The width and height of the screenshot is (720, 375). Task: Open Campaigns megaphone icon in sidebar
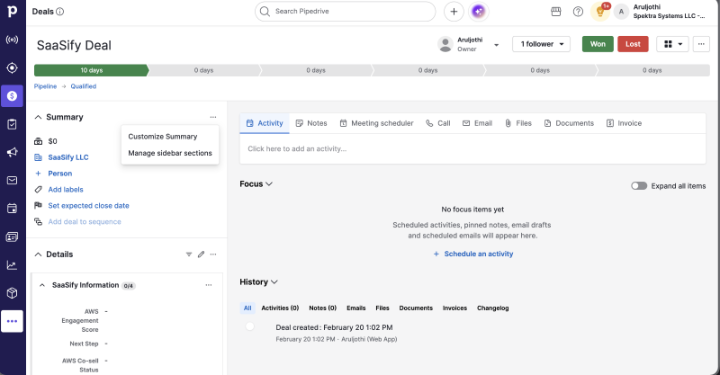[12, 152]
